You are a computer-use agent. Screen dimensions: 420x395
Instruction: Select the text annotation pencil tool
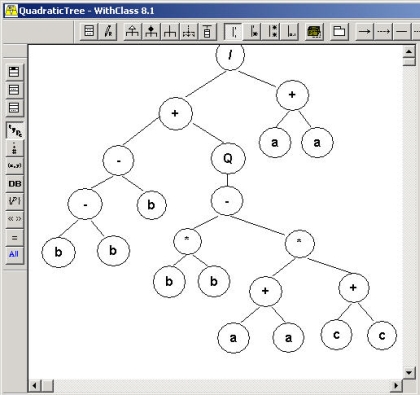coord(108,32)
